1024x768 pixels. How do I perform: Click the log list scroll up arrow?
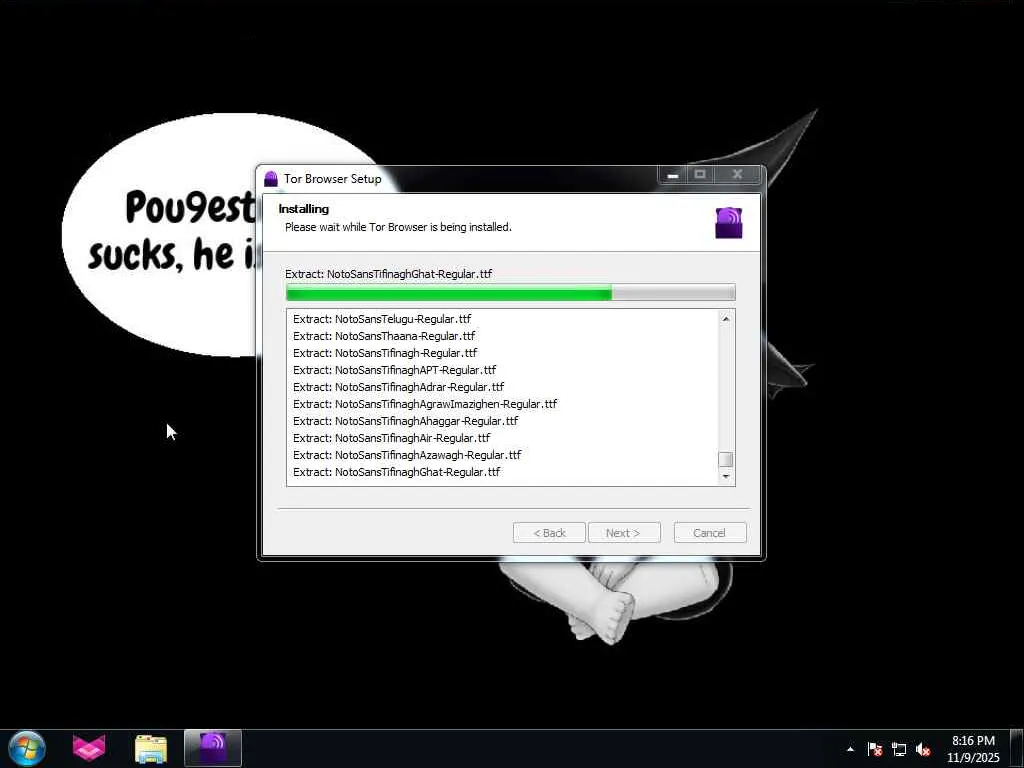726,319
